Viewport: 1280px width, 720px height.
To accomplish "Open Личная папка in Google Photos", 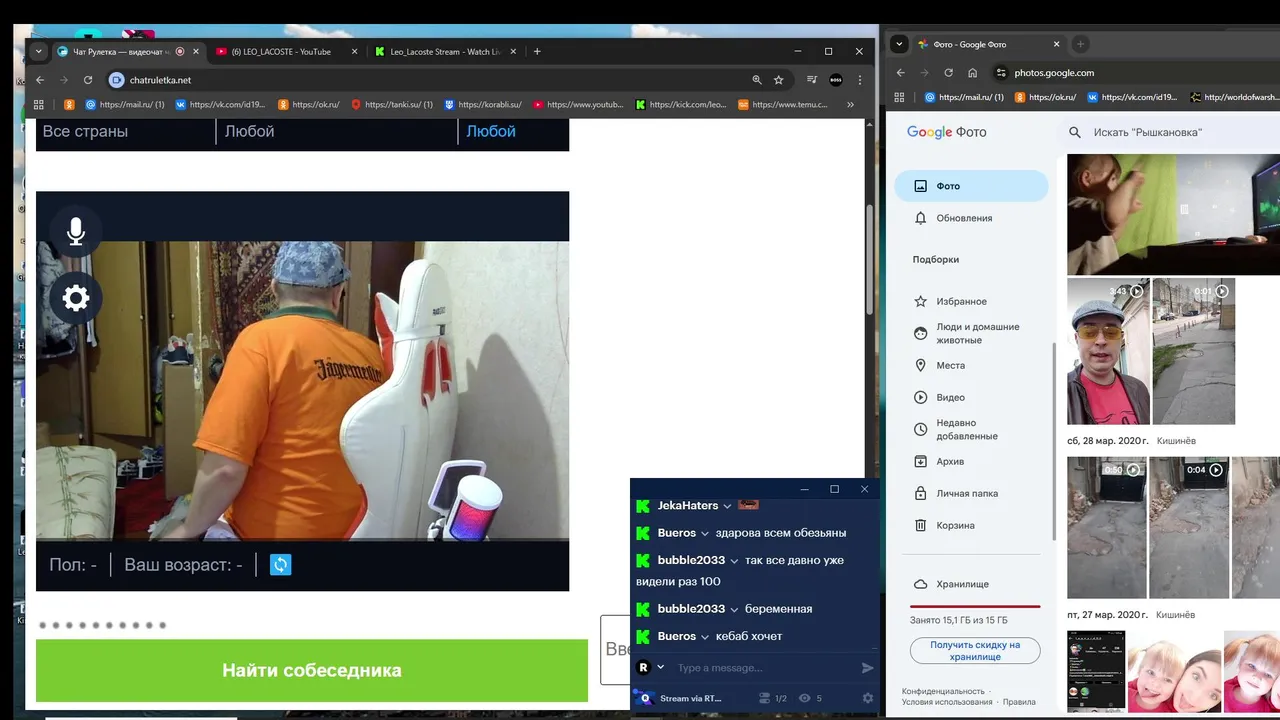I will tap(967, 493).
